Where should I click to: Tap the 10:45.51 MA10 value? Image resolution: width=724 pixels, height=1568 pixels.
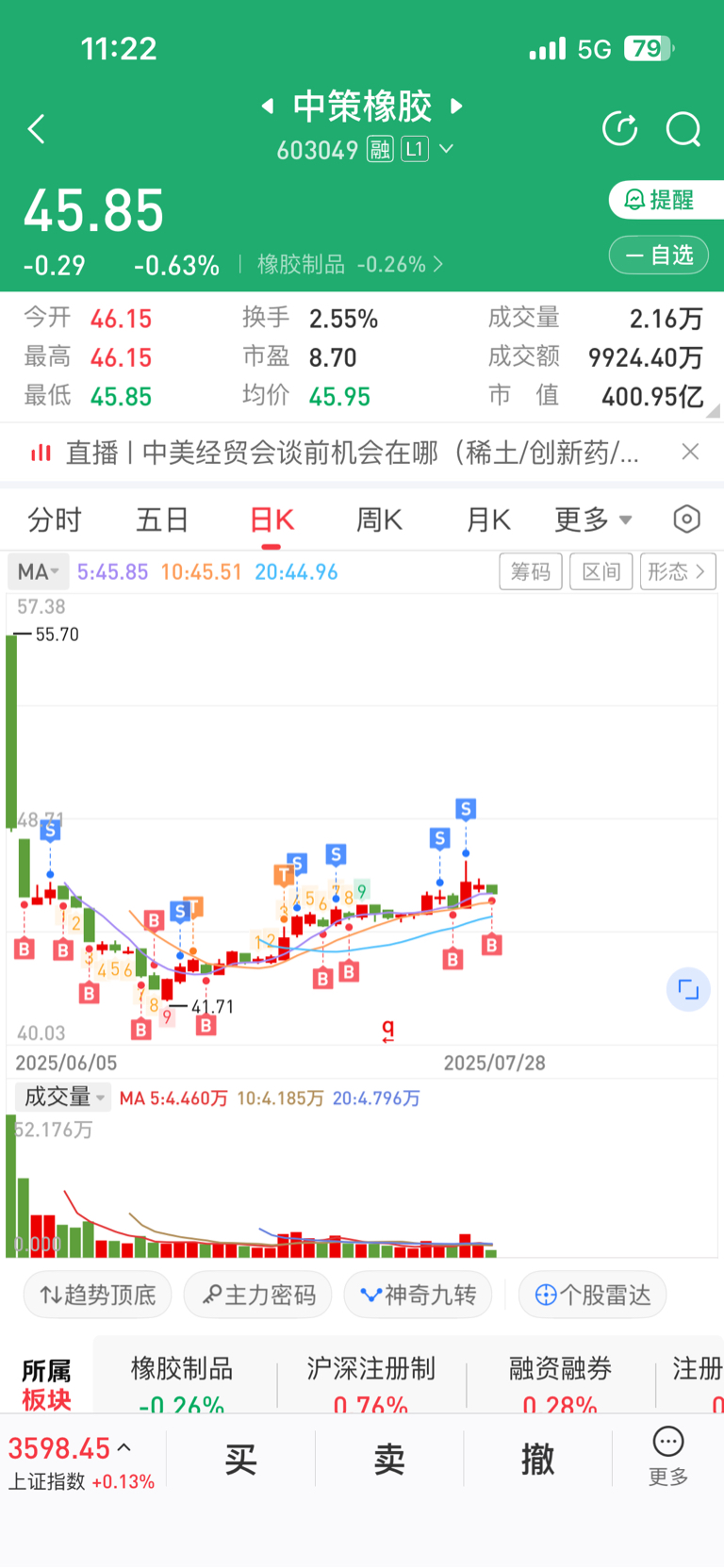[201, 571]
